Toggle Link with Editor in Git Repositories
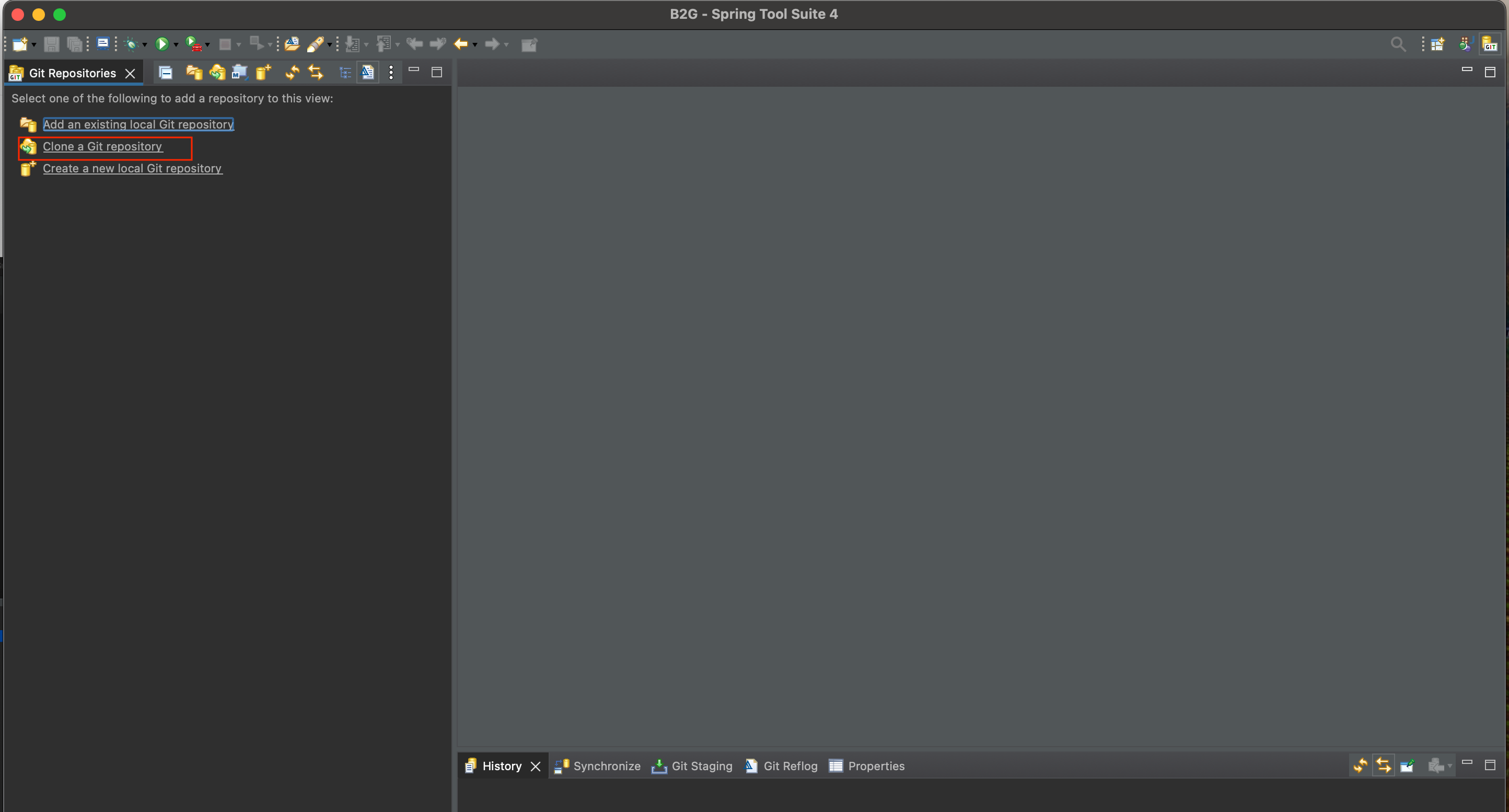 coord(316,72)
